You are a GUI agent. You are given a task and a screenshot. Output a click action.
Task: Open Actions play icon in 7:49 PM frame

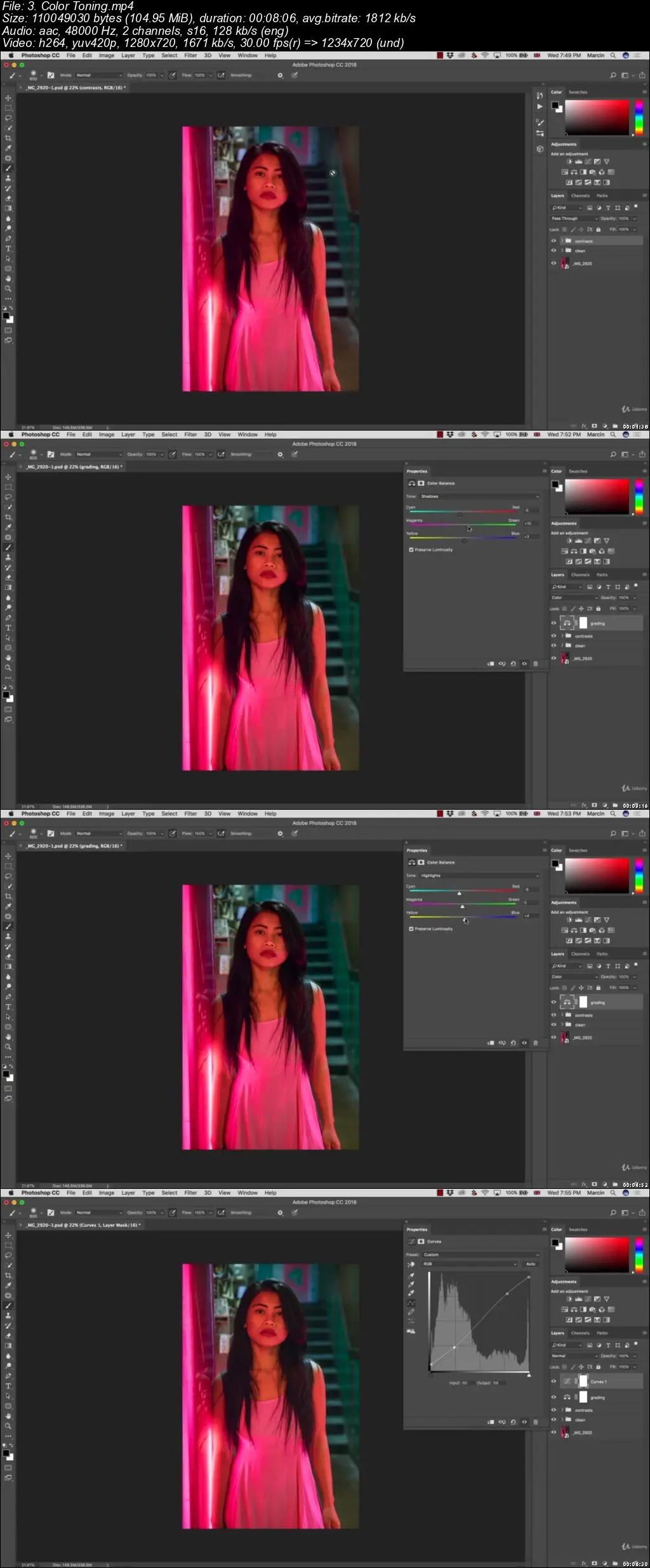click(x=540, y=107)
